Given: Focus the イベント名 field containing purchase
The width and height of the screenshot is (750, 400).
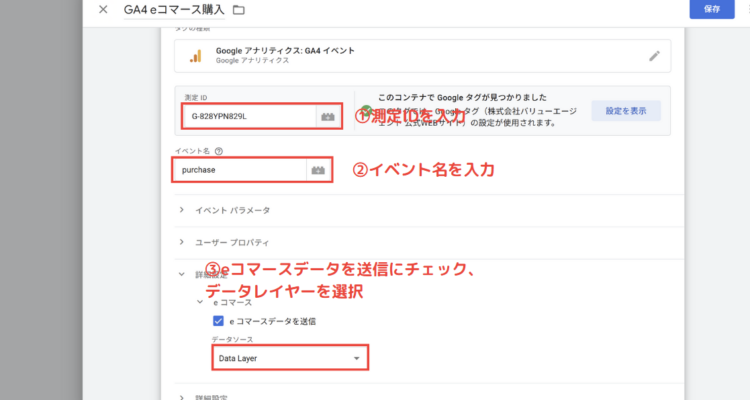Looking at the screenshot, I should point(240,170).
